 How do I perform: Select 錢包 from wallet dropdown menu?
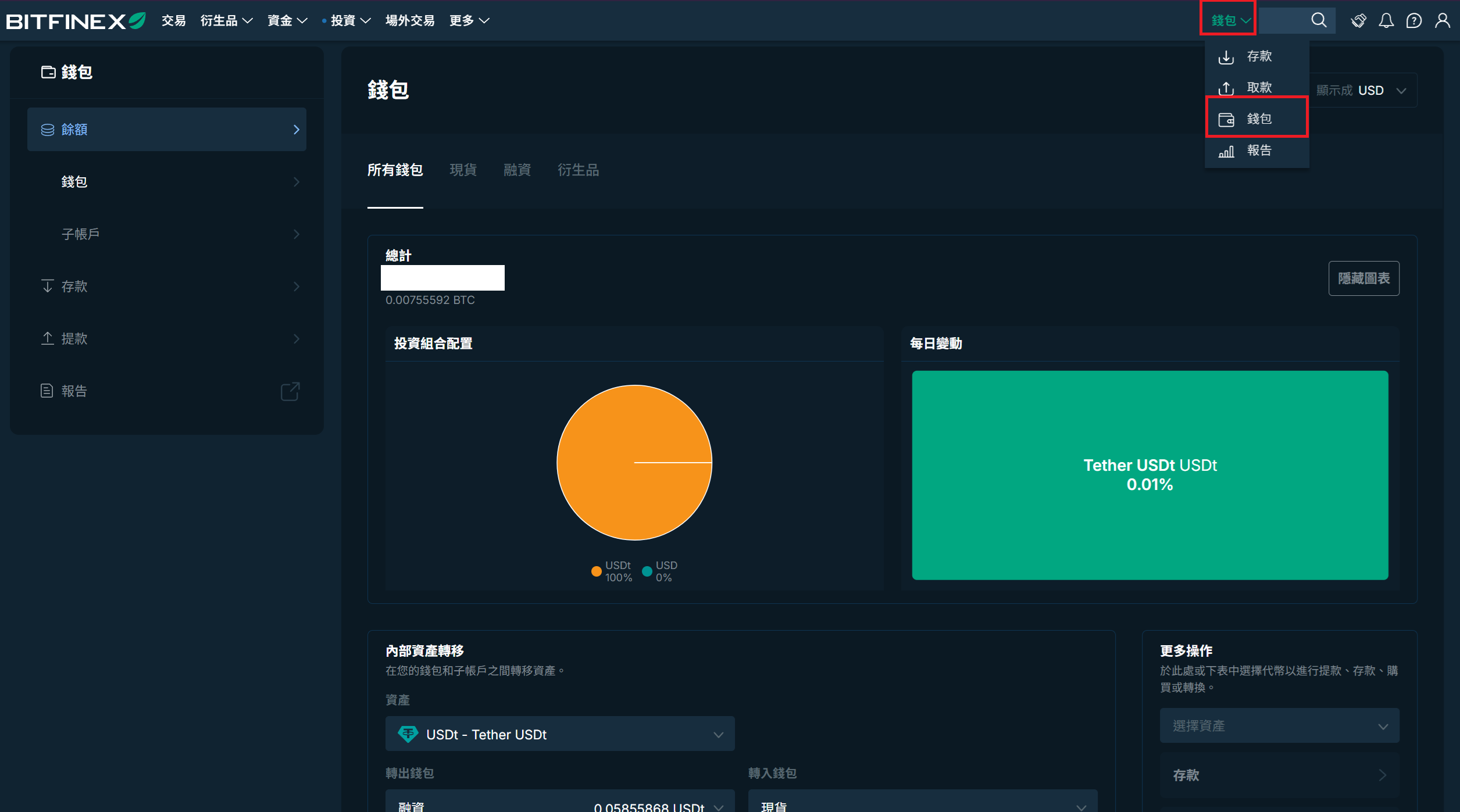point(1257,119)
